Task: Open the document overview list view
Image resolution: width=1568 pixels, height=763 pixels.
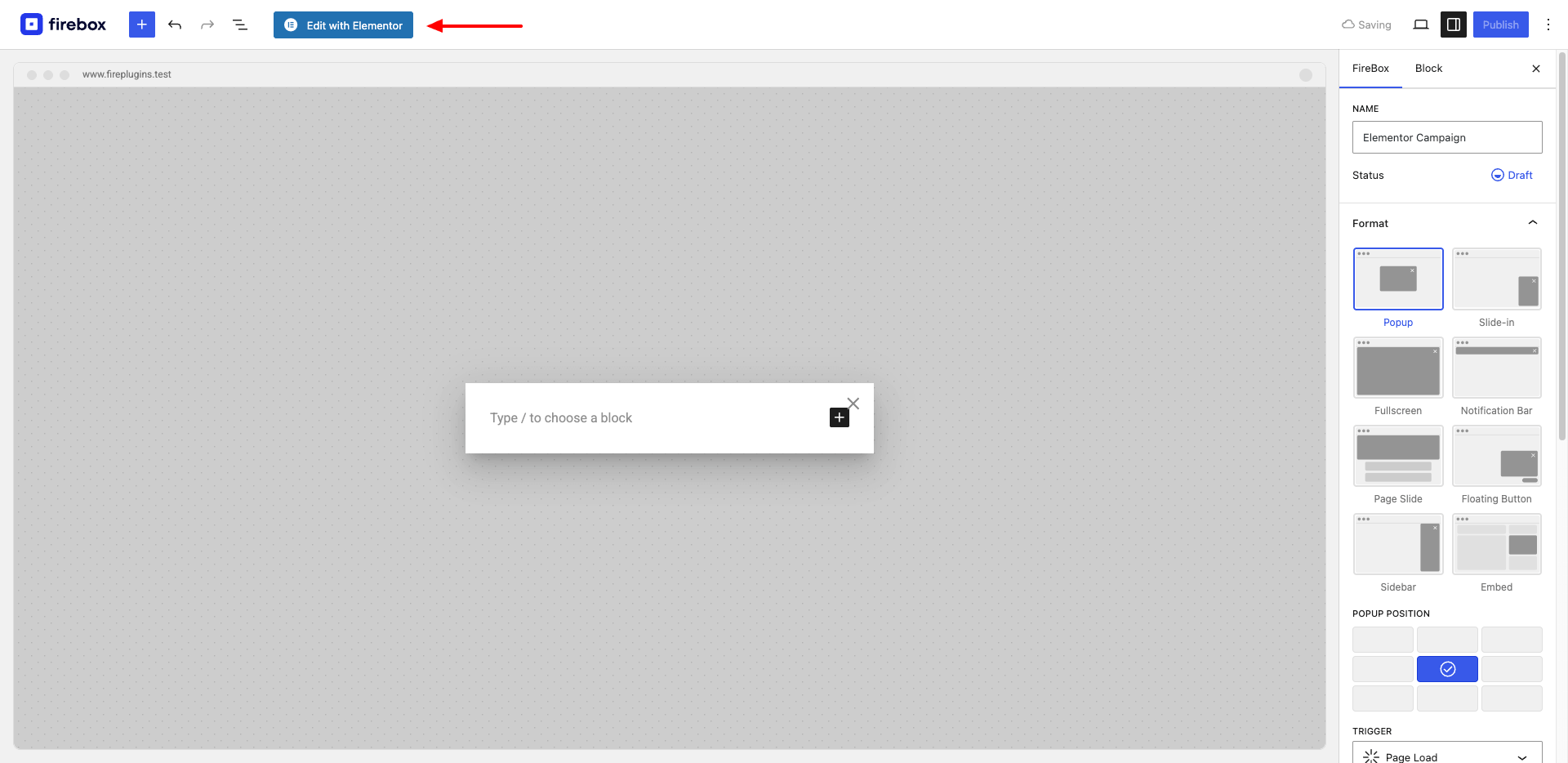Action: (240, 25)
